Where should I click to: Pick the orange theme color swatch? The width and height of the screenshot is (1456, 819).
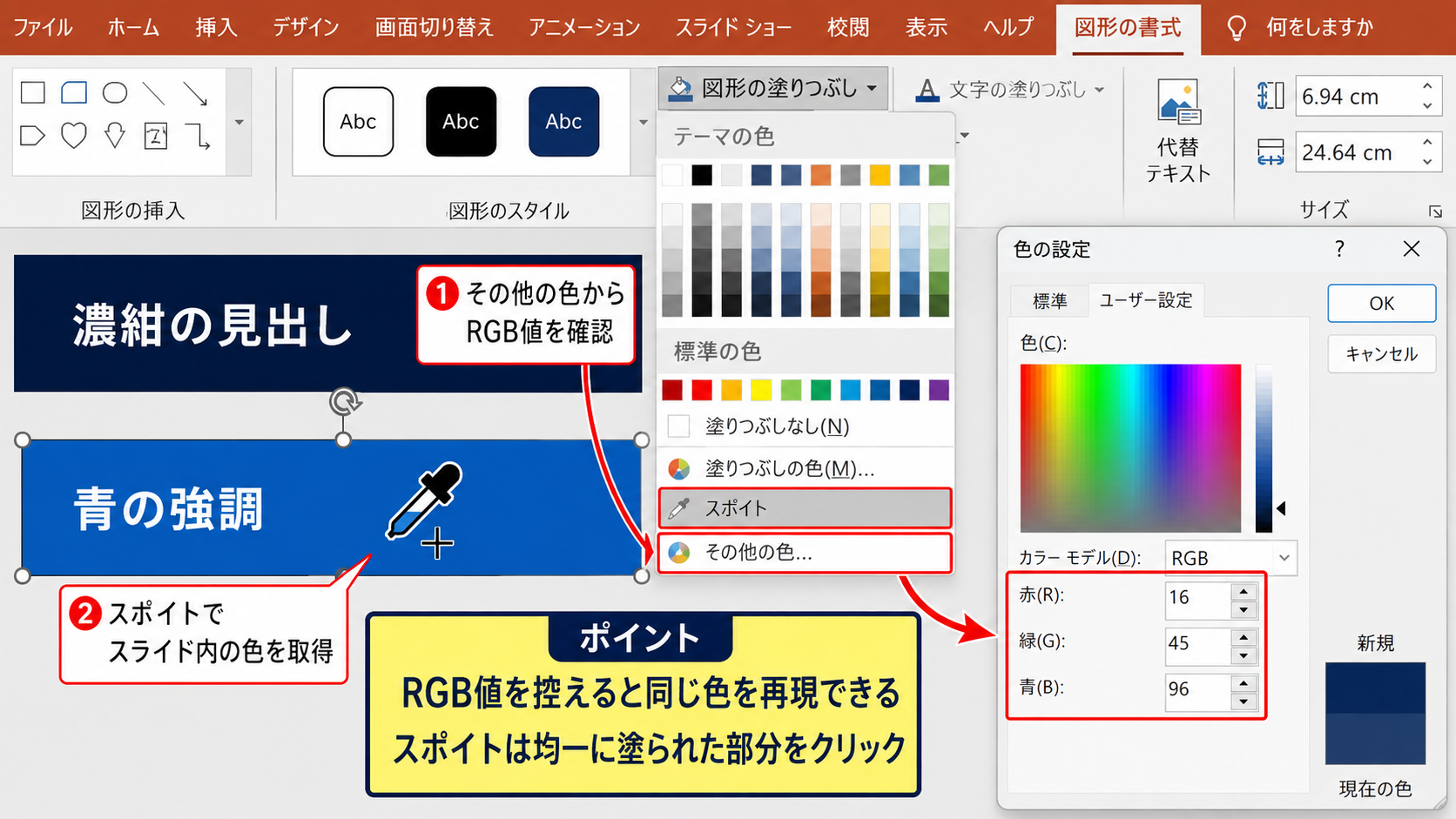tap(820, 175)
